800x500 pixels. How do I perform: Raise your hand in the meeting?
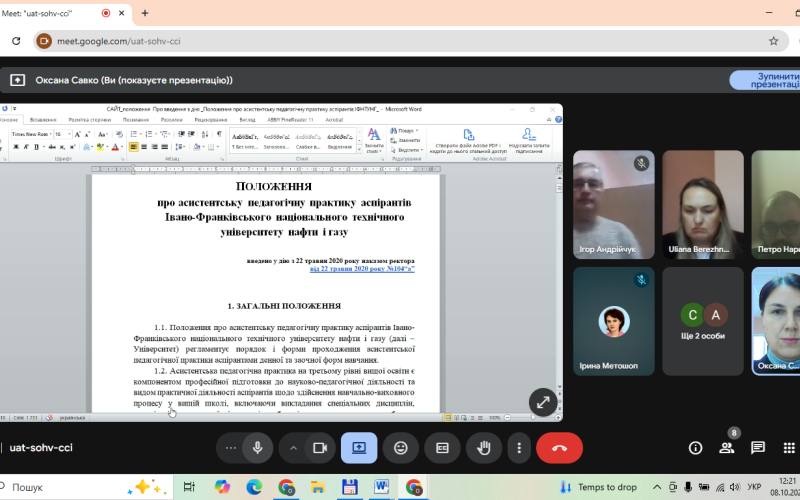click(483, 447)
